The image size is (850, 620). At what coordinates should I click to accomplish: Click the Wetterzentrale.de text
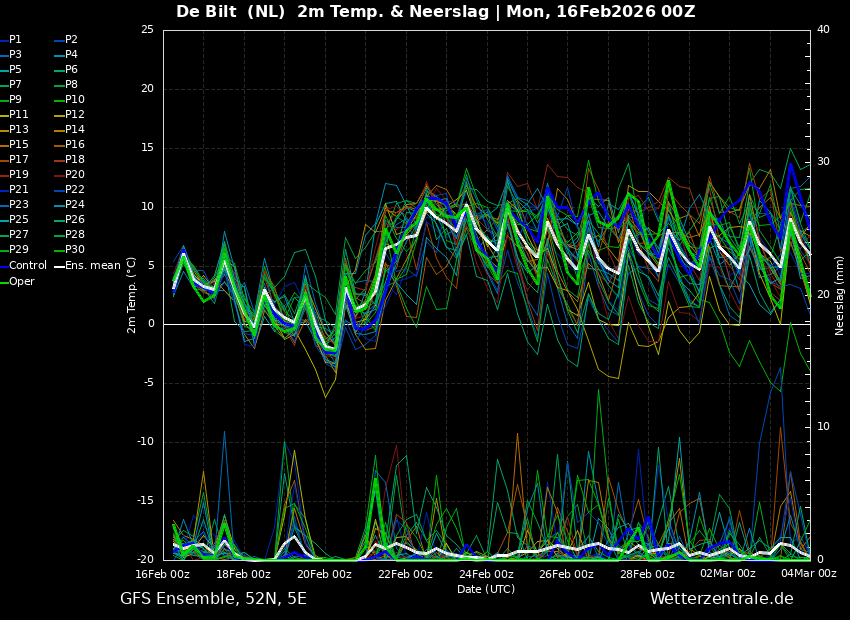coord(721,599)
